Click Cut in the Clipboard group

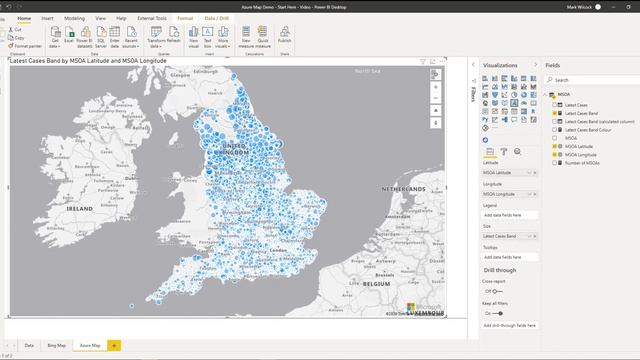[15, 29]
